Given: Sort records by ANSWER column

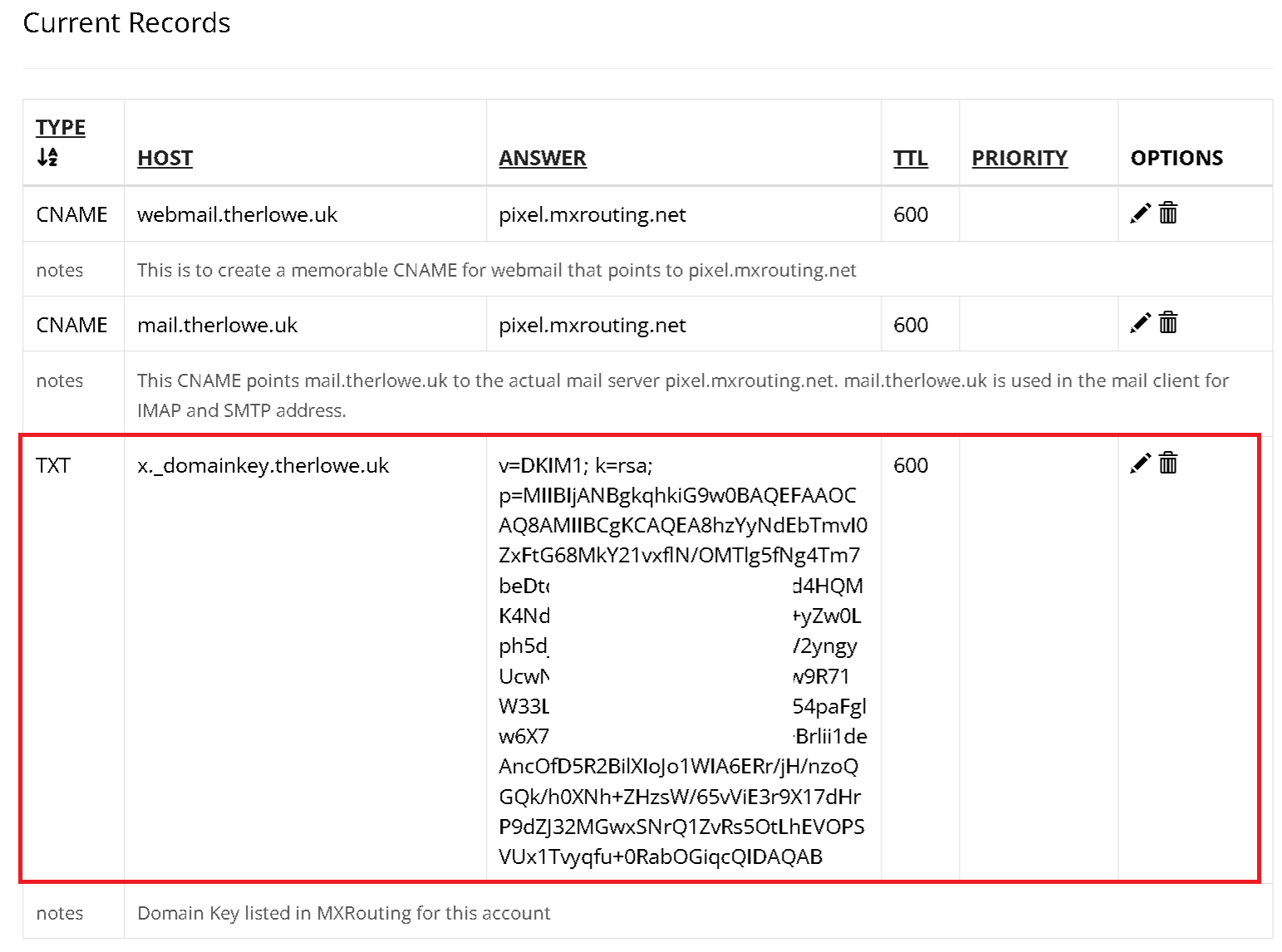Looking at the screenshot, I should 543,158.
